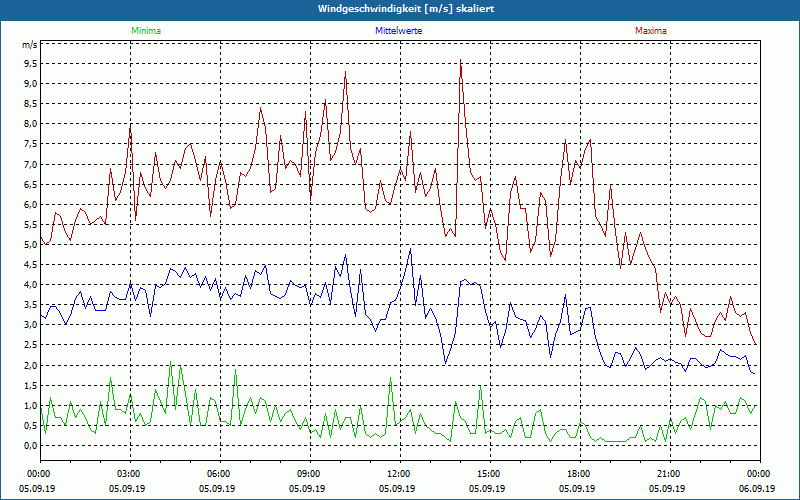
Task: Click the "6,0" y-axis value
Action: tap(31, 204)
